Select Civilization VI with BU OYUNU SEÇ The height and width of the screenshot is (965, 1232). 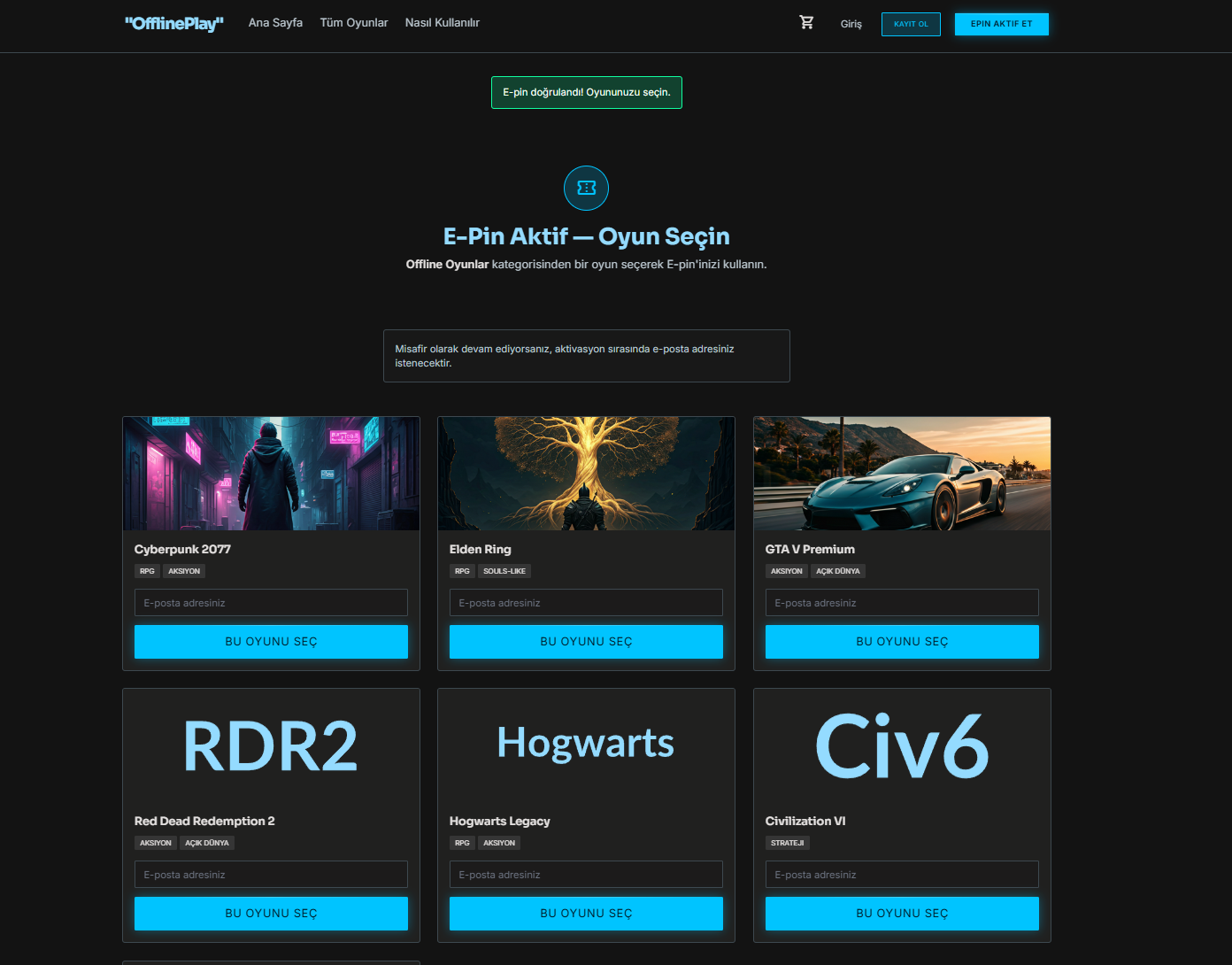(x=902, y=914)
